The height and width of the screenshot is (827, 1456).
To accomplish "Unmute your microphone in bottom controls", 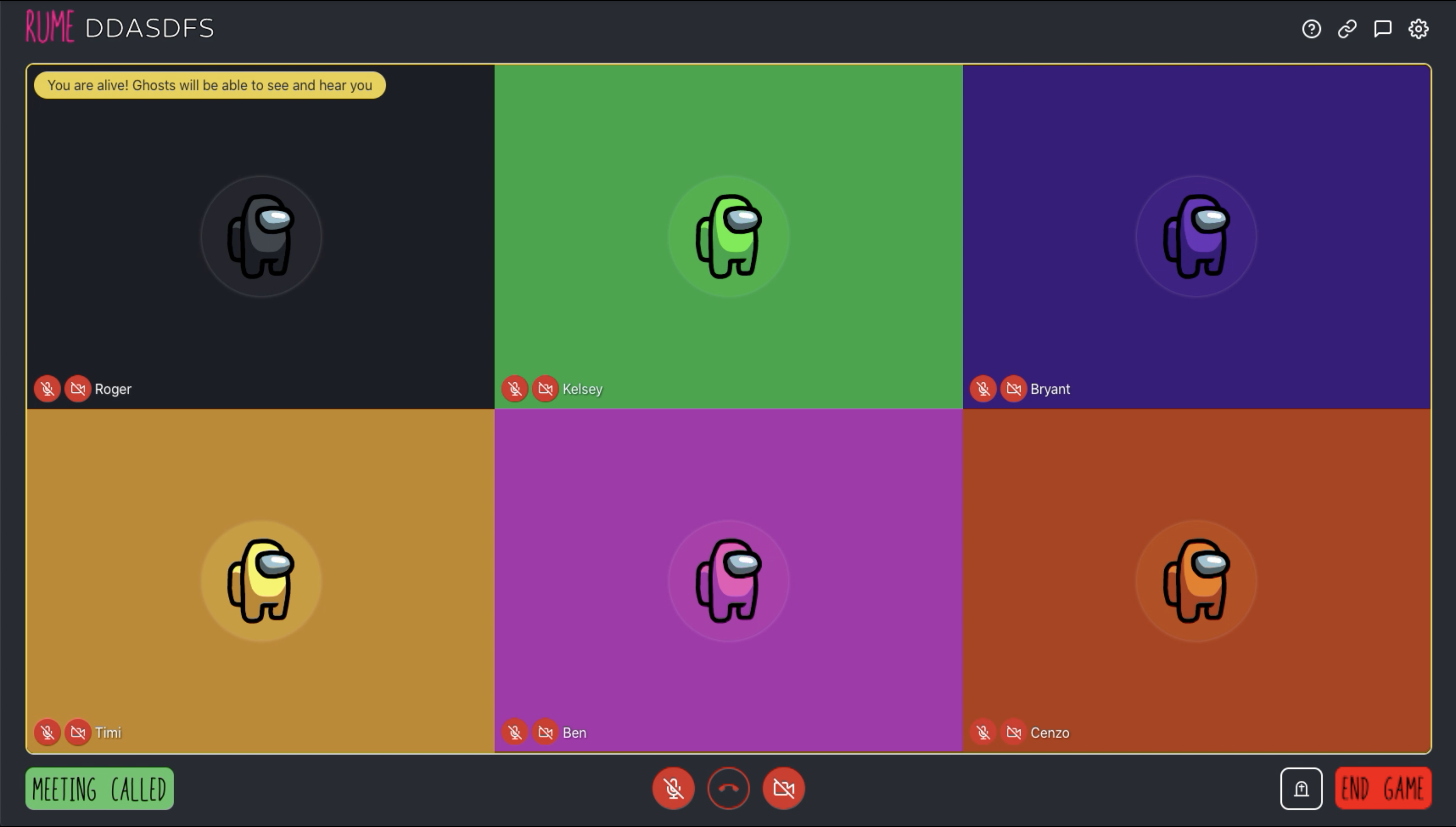I will click(x=673, y=788).
